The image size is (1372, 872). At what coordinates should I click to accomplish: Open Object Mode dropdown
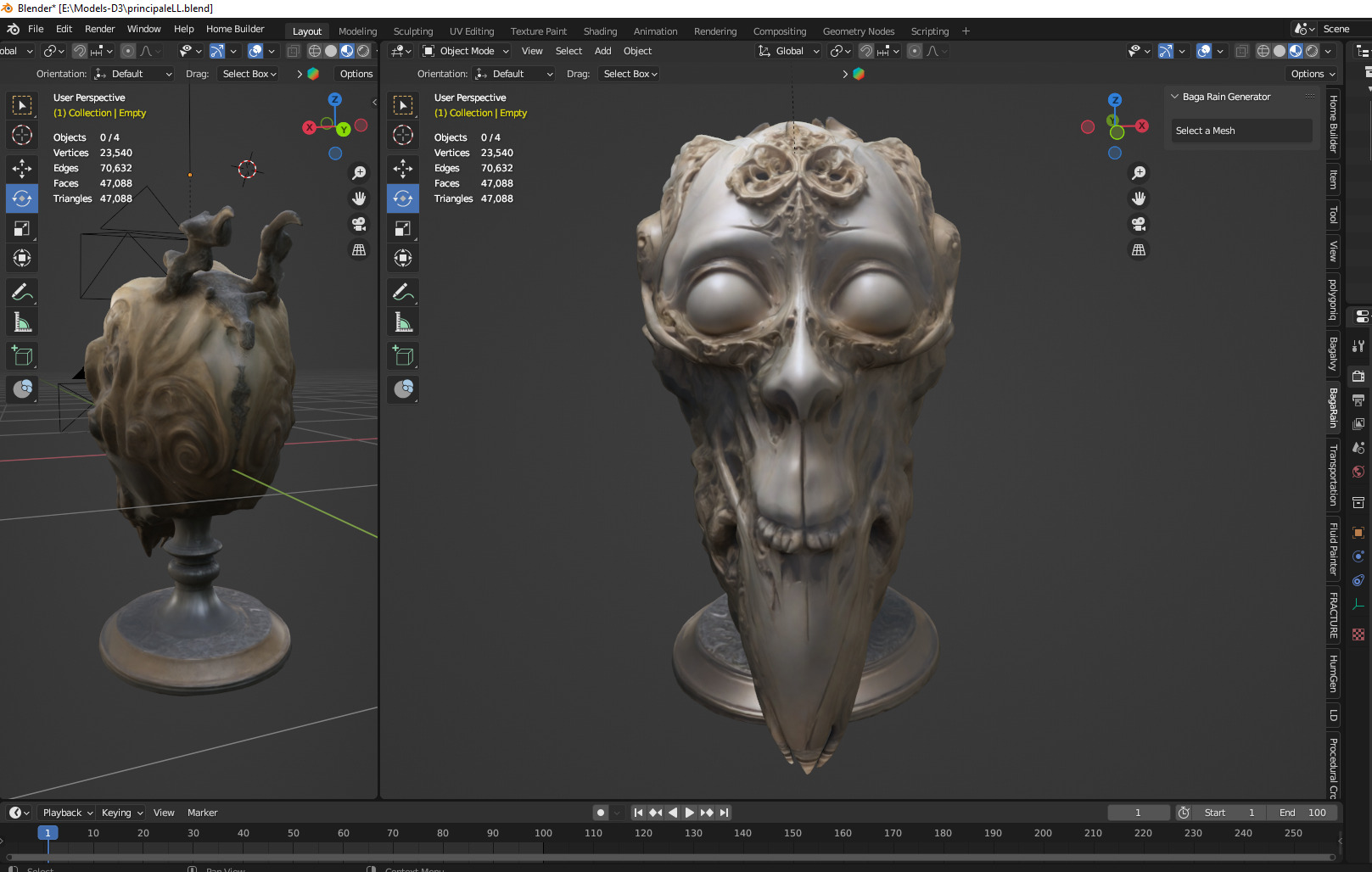pyautogui.click(x=466, y=51)
